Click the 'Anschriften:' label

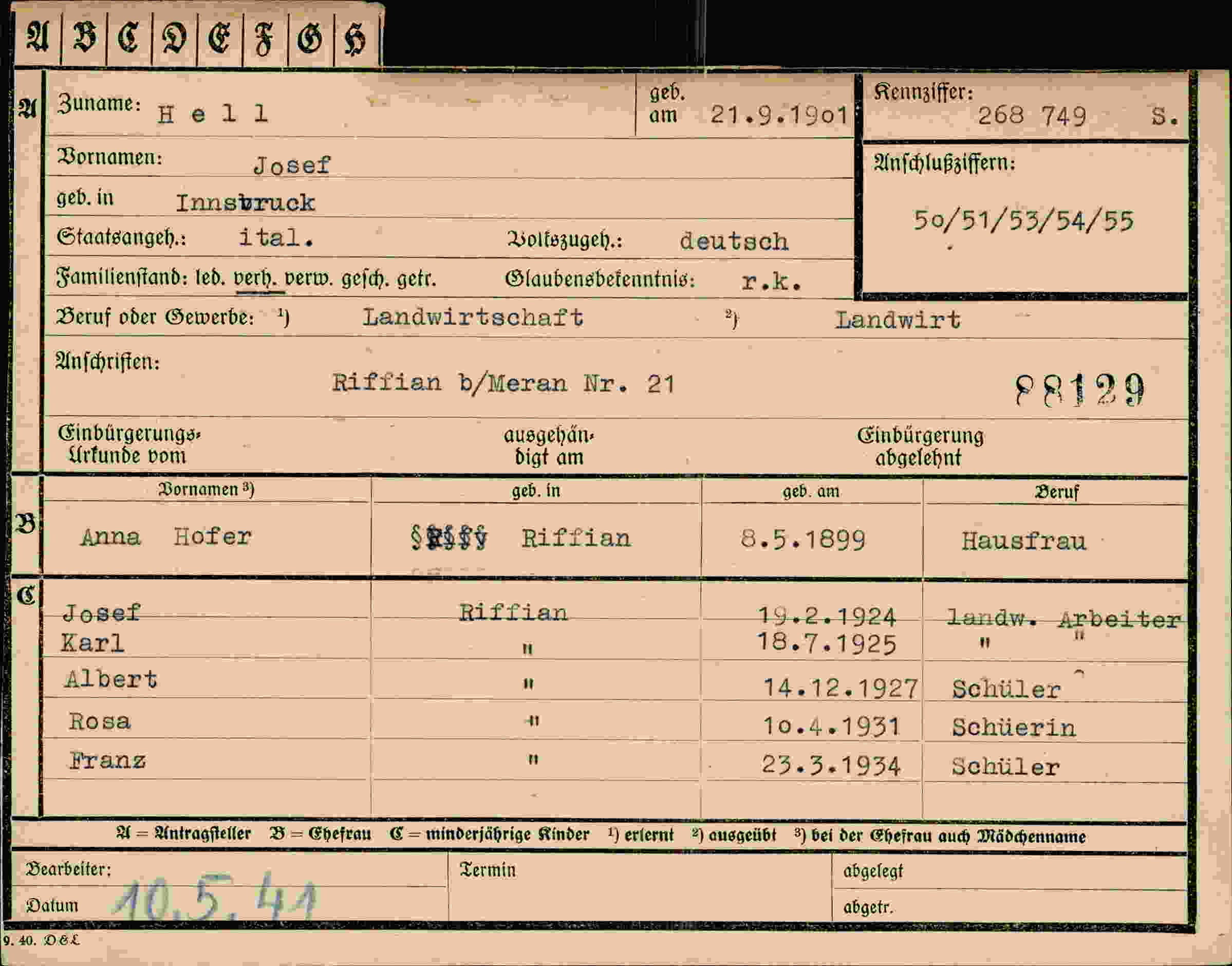pos(107,361)
